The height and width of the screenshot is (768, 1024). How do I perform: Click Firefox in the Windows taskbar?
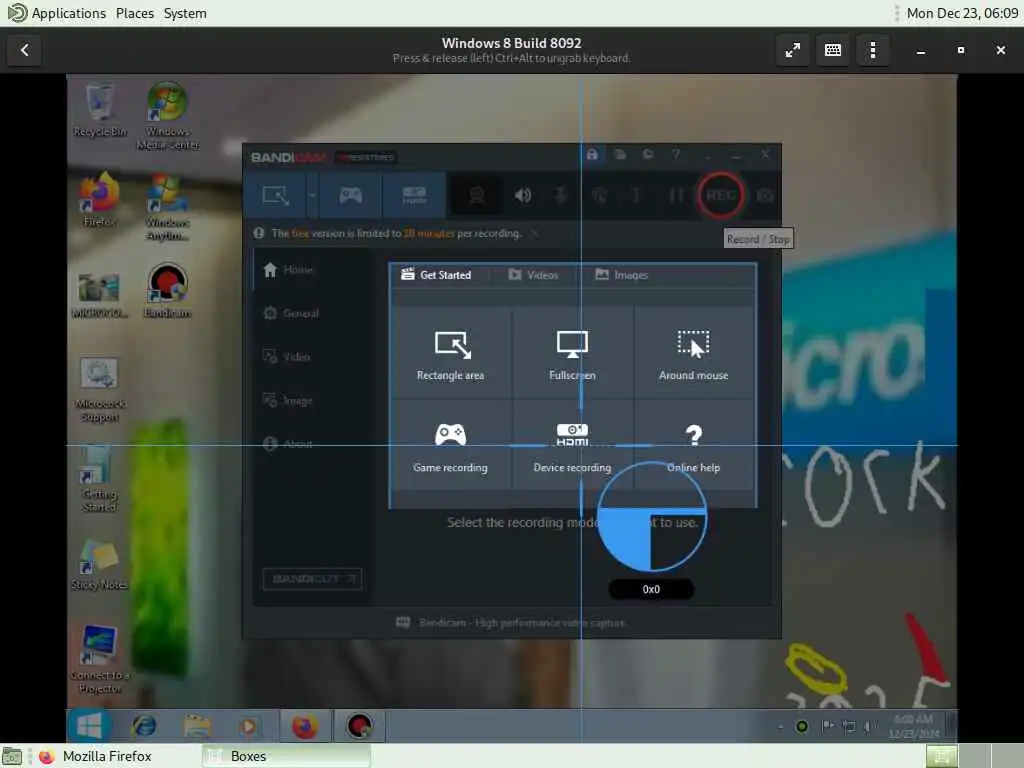(x=304, y=726)
